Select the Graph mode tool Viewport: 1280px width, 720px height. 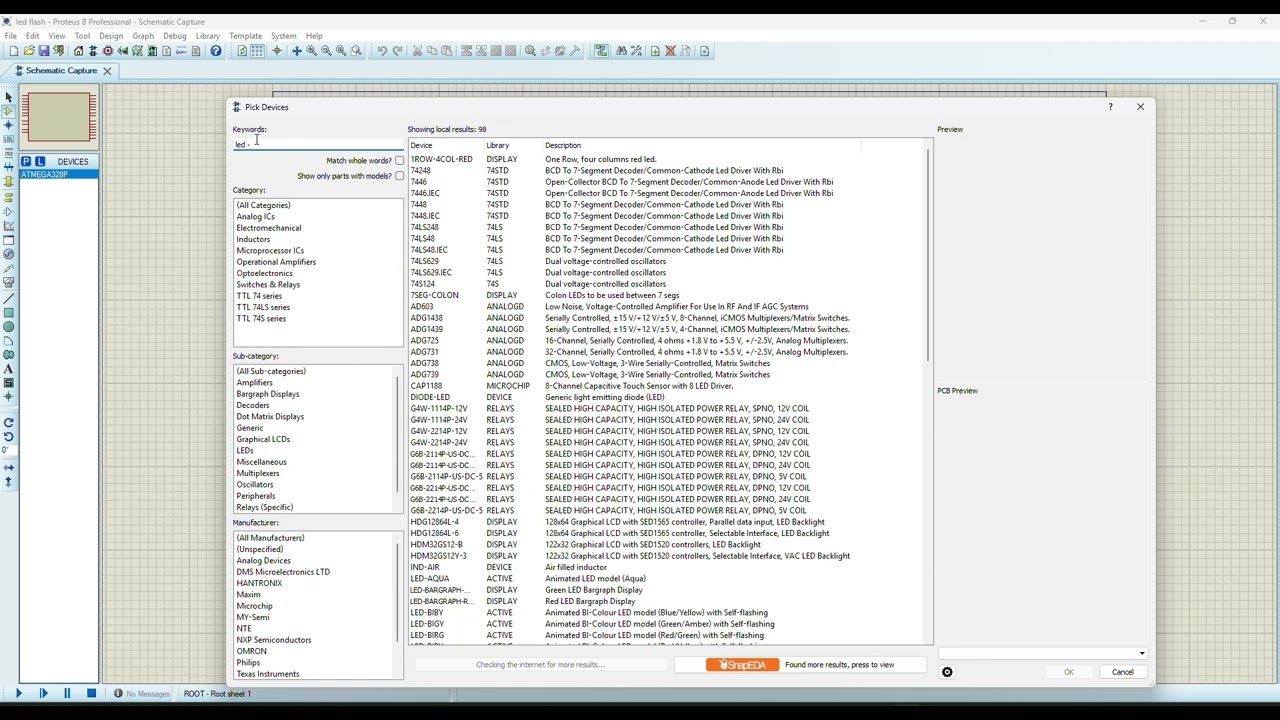9,225
